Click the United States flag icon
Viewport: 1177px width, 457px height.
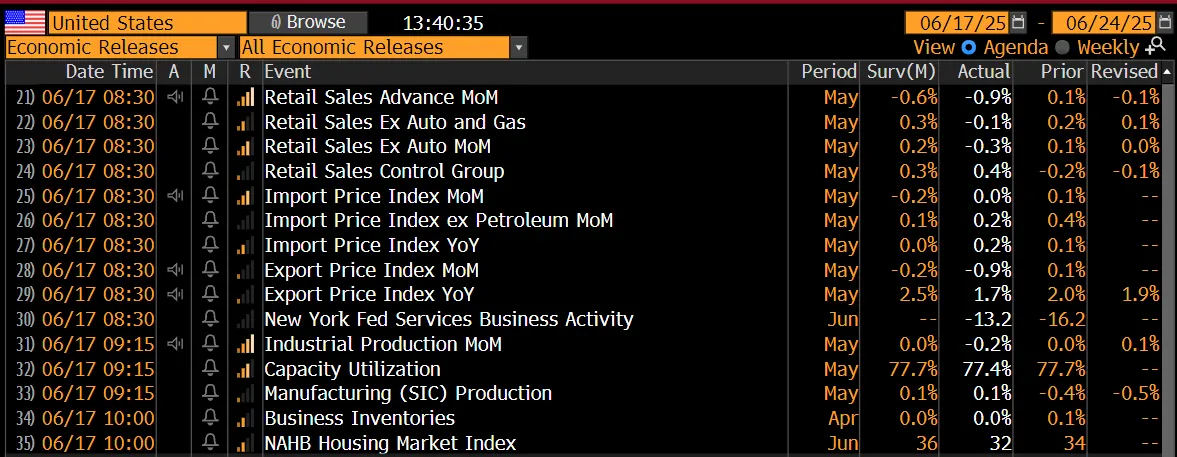[x=24, y=22]
